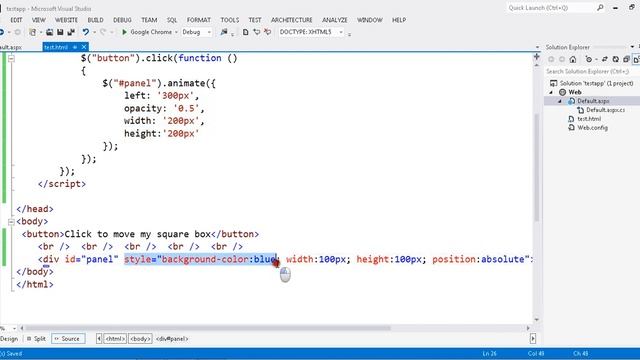Open the WEBSITE menu
640x360 pixels.
point(66,20)
